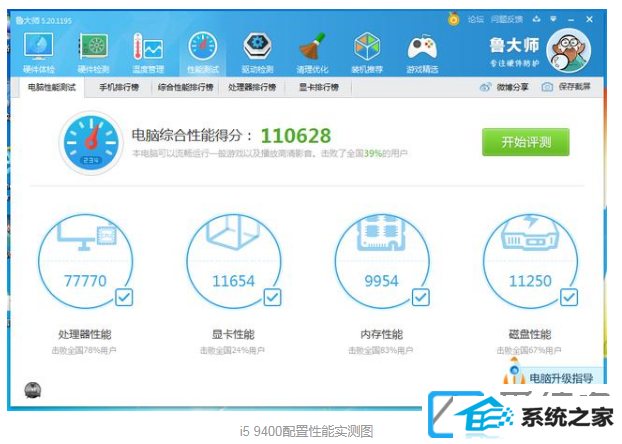Viewport: 622px width, 444px height.
Task: Open the 问题反馈 feedback link
Action: [507, 19]
